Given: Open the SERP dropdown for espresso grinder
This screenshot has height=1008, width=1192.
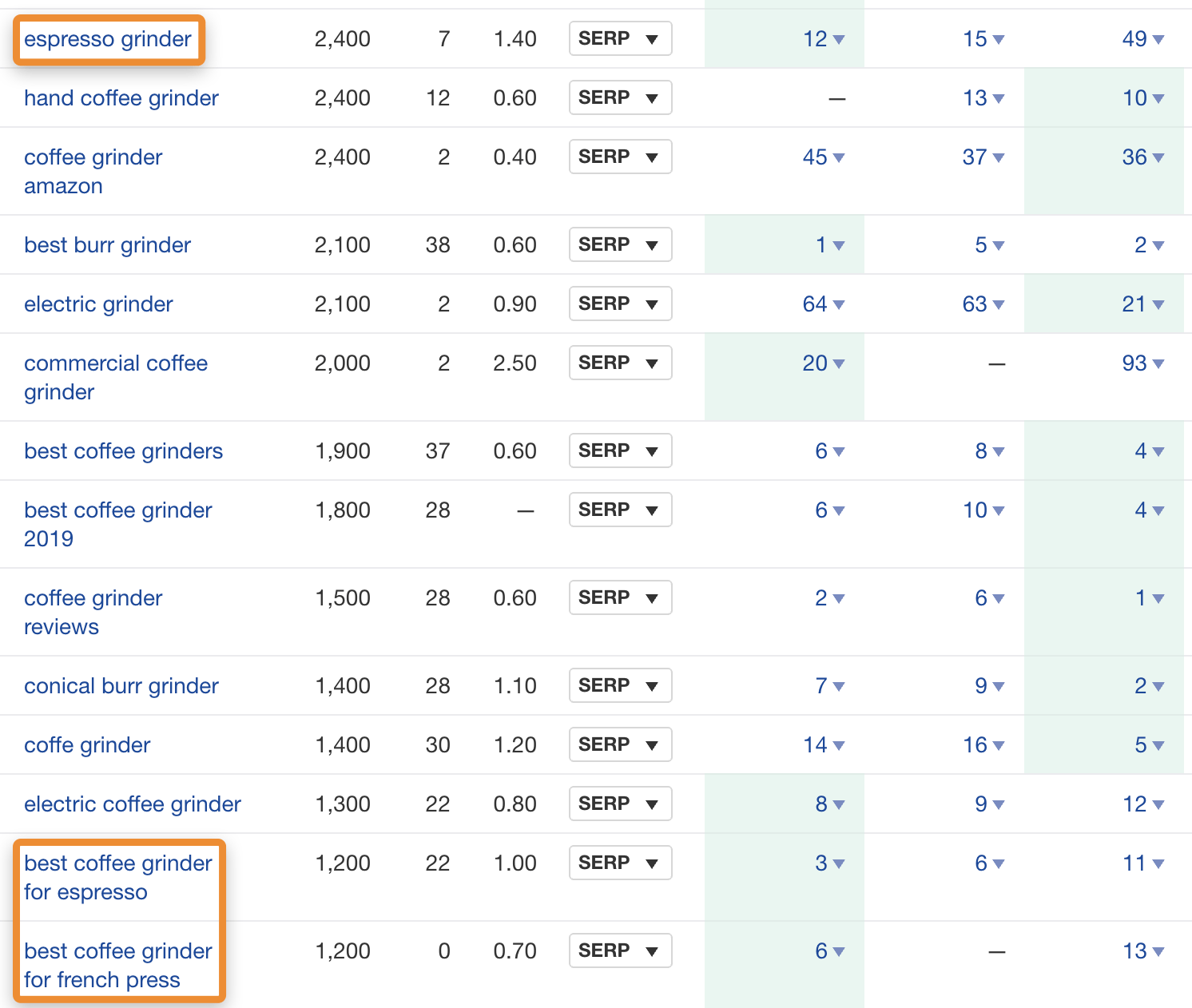Looking at the screenshot, I should point(620,38).
